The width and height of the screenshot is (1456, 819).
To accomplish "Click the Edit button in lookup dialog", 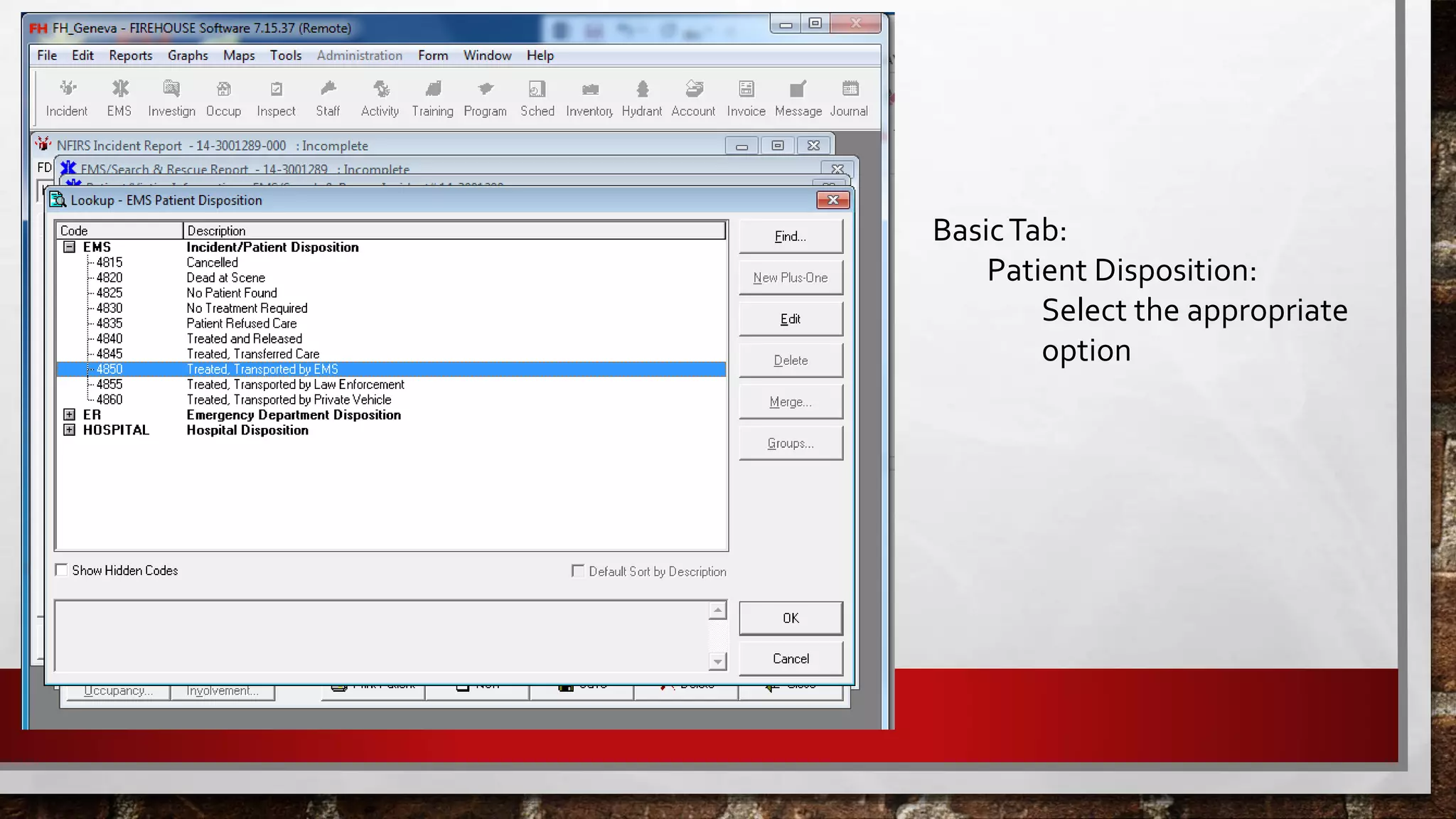I will click(791, 319).
